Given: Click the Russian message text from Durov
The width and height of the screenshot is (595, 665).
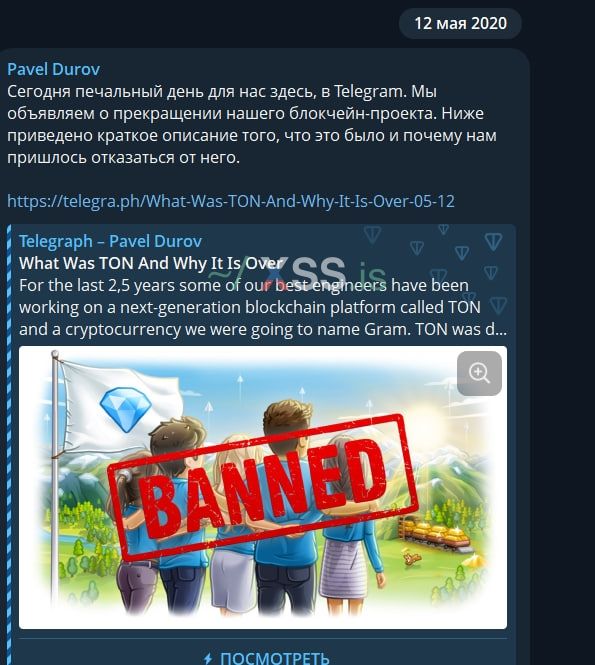Looking at the screenshot, I should (x=251, y=124).
